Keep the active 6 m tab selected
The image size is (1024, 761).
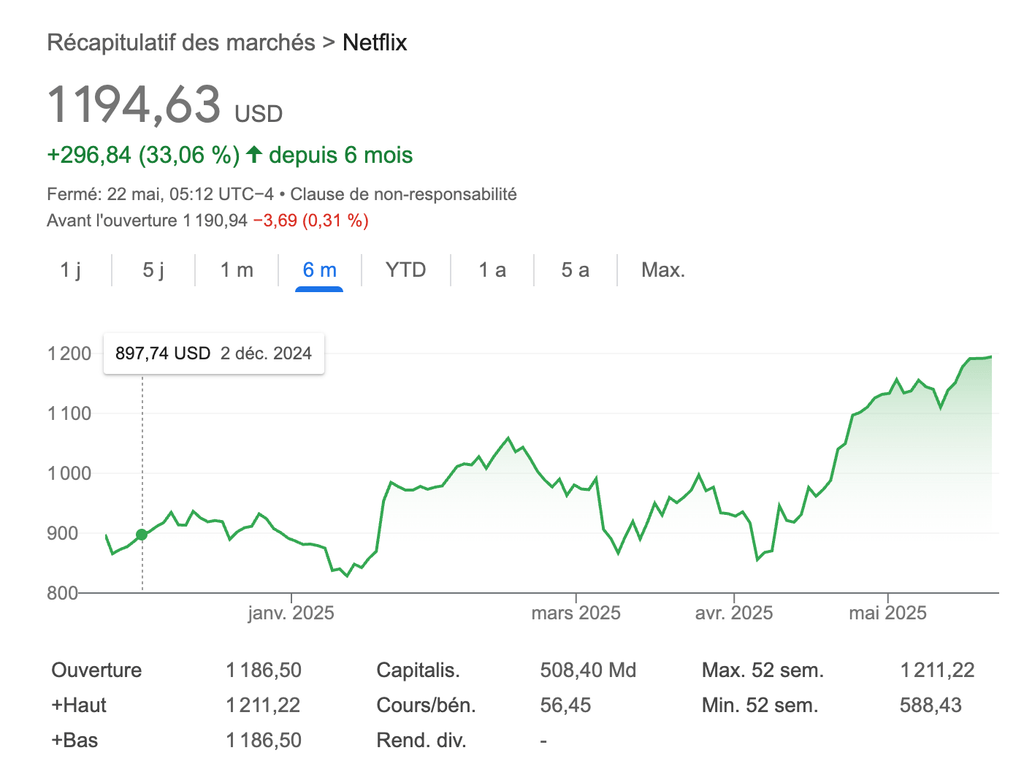[x=318, y=270]
